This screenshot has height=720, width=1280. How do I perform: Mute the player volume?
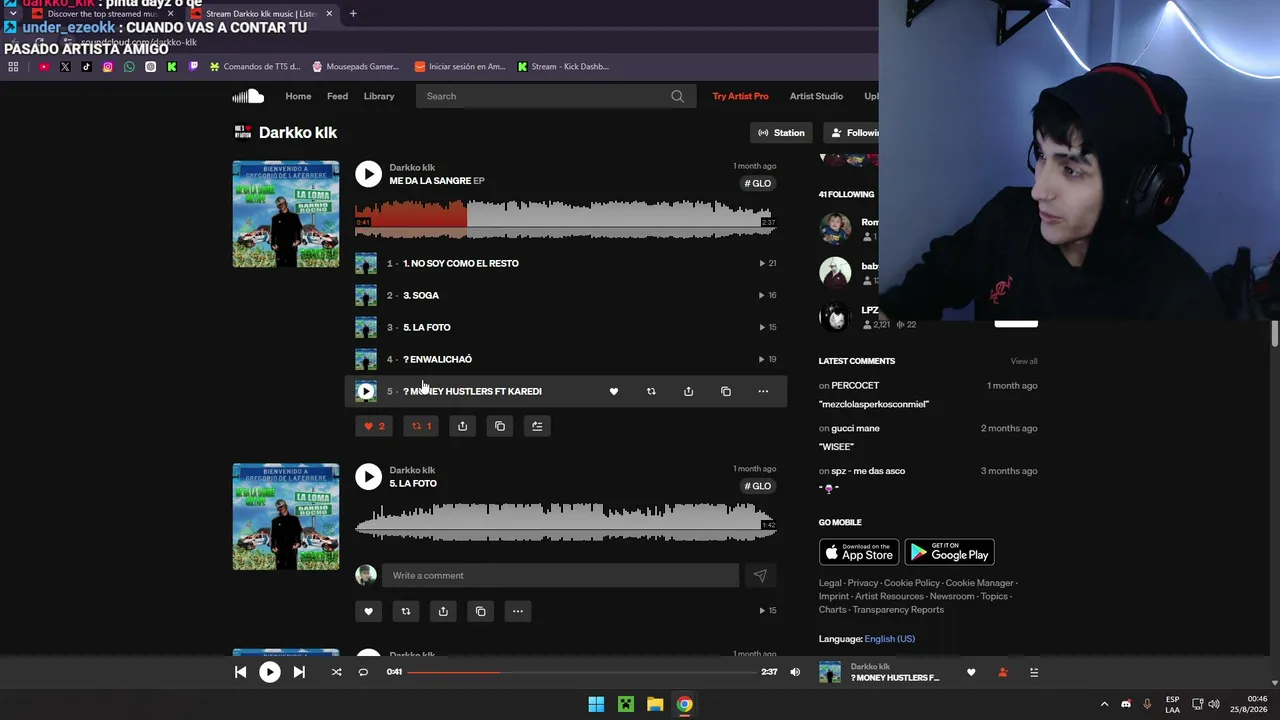point(795,672)
